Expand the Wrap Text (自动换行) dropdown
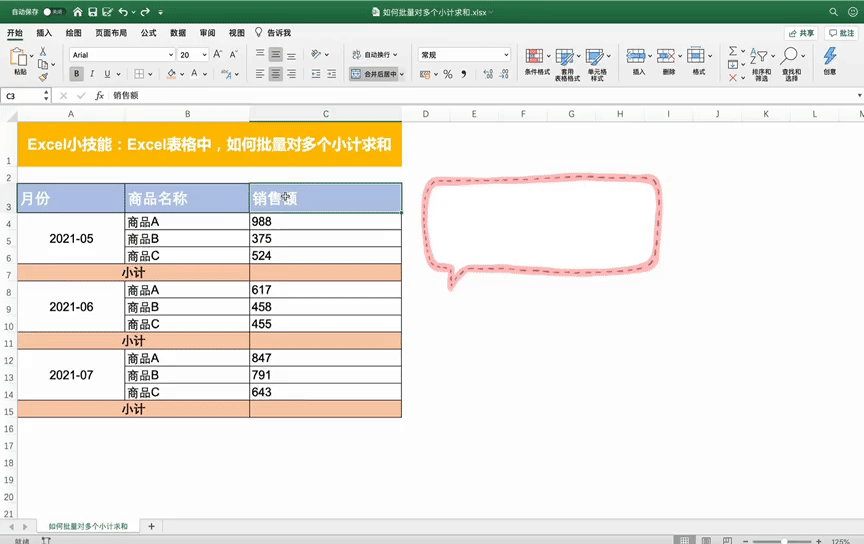This screenshot has width=864, height=544. 395,55
